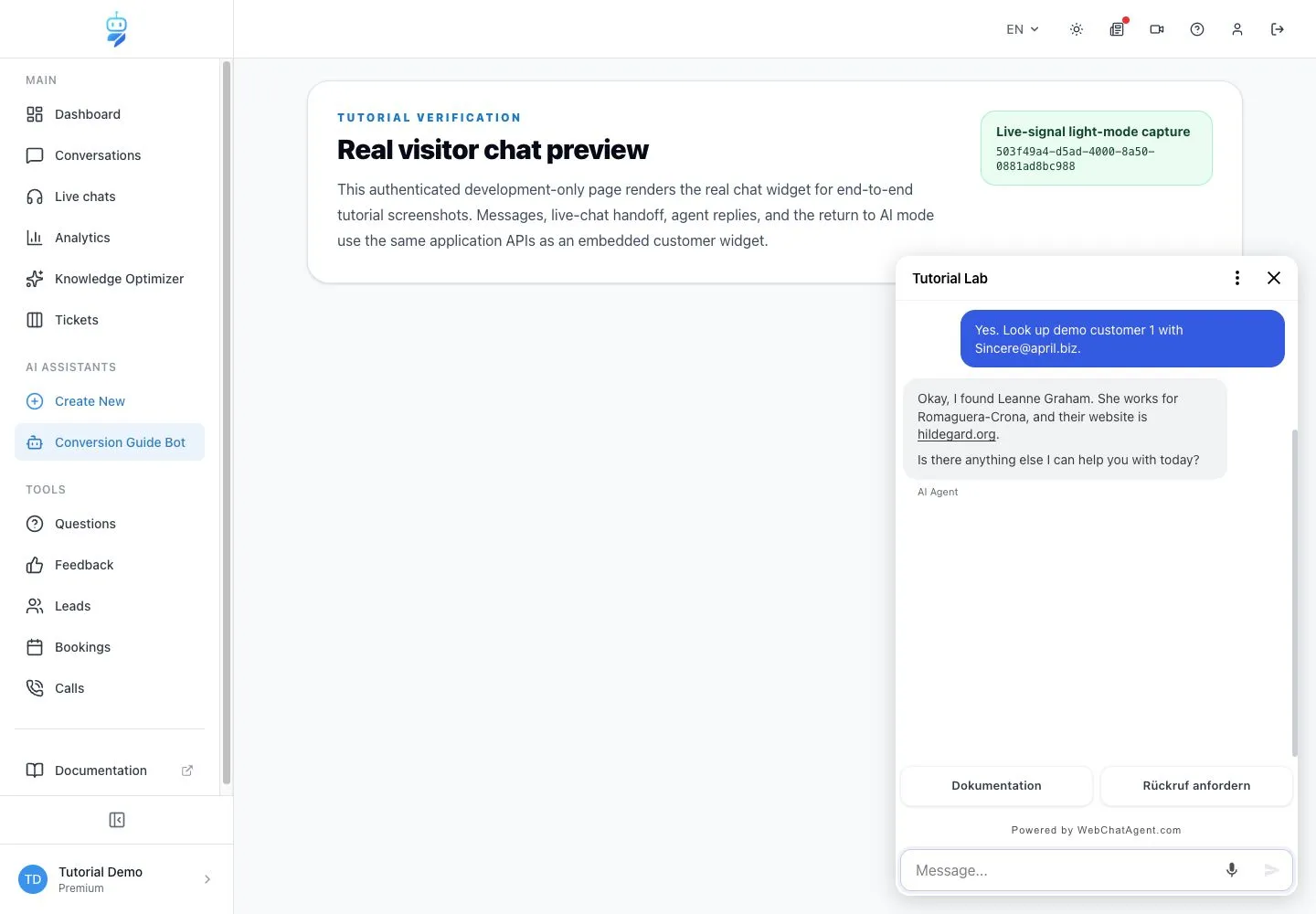Open Dashboard in the sidebar
This screenshot has height=914, width=1316.
pos(110,114)
